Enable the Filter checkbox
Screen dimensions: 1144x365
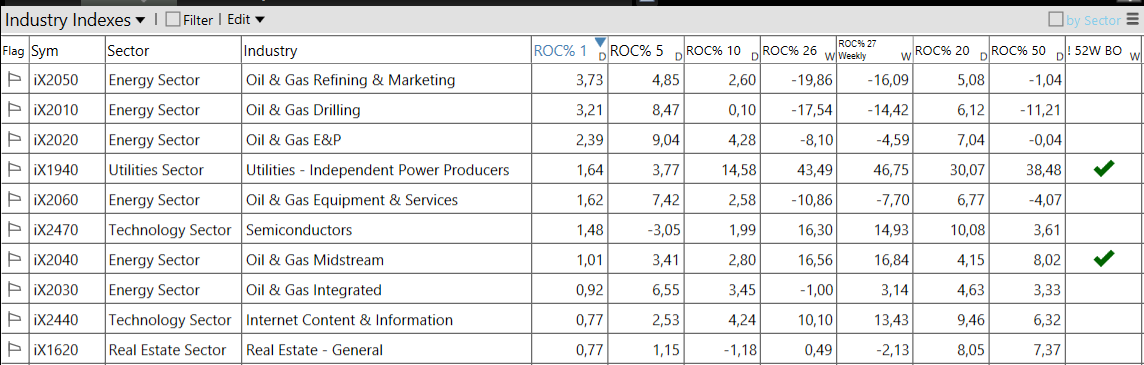173,20
